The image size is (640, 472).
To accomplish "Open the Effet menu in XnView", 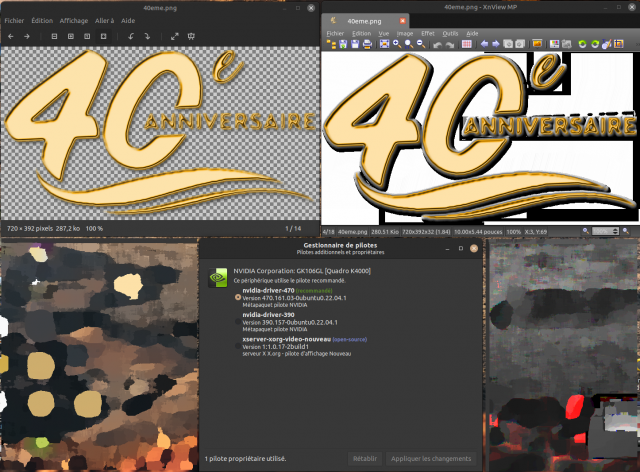I will [428, 33].
